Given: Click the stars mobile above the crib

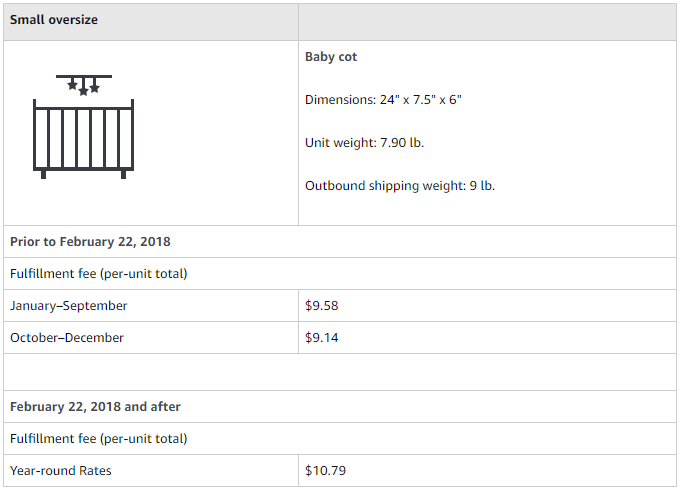Looking at the screenshot, I should click(84, 85).
